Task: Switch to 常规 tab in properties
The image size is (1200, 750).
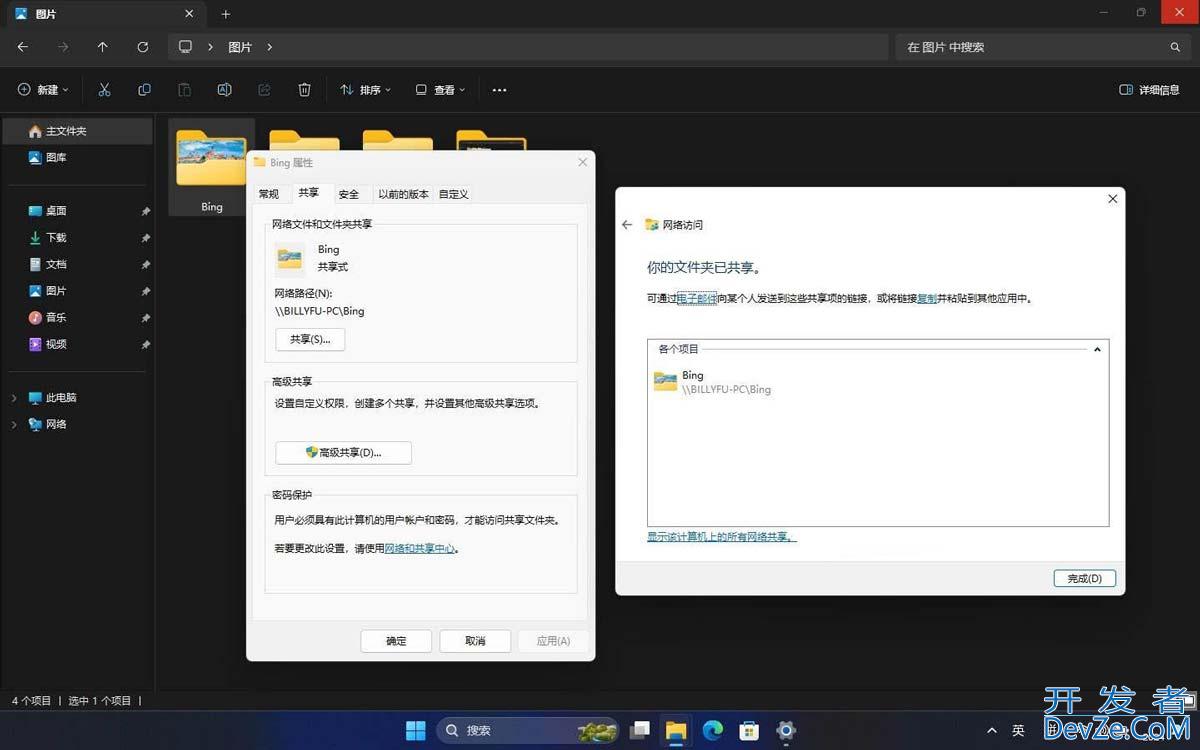Action: 269,194
